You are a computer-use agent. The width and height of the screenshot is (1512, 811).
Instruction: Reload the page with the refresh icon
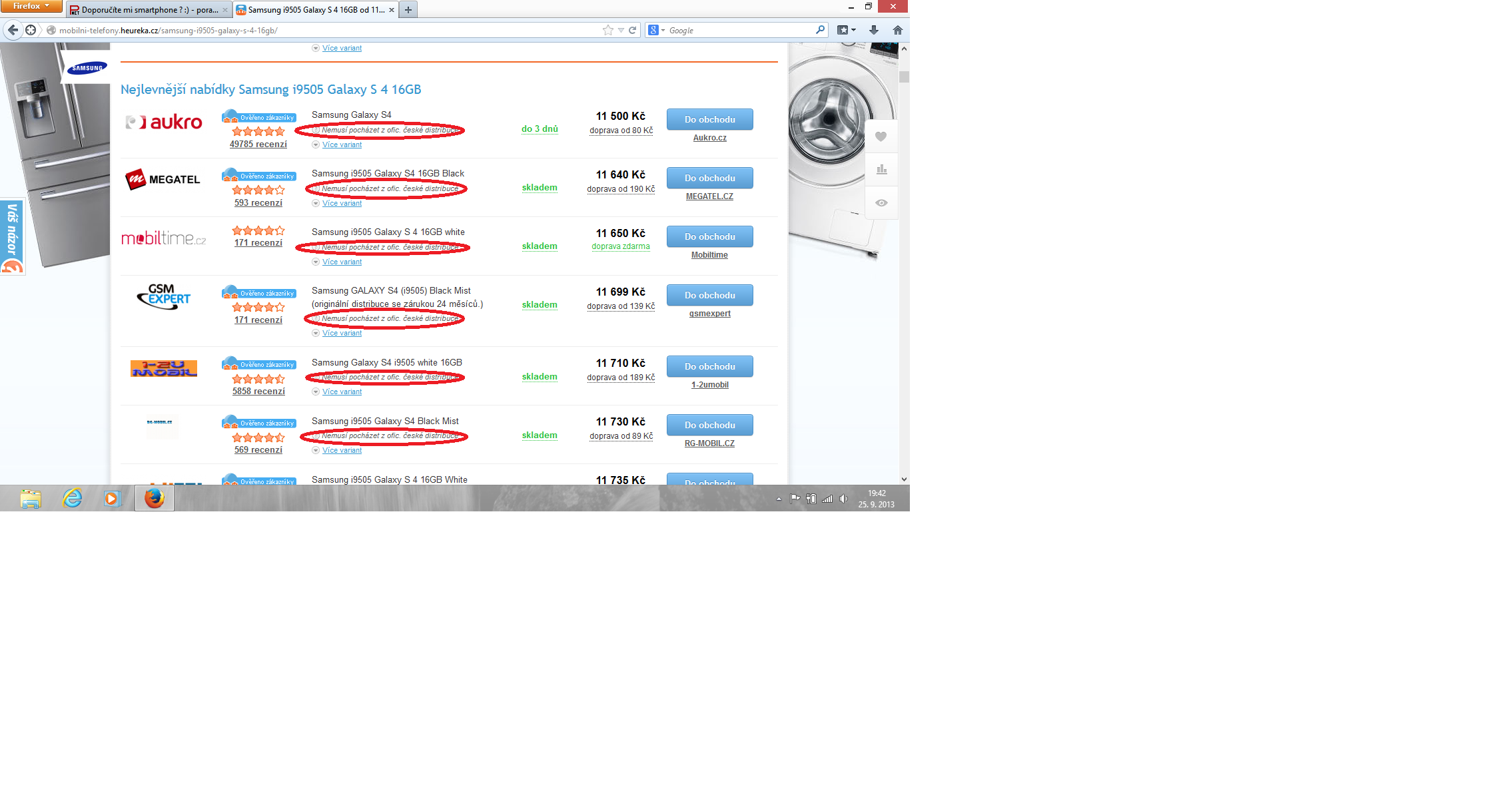point(632,30)
